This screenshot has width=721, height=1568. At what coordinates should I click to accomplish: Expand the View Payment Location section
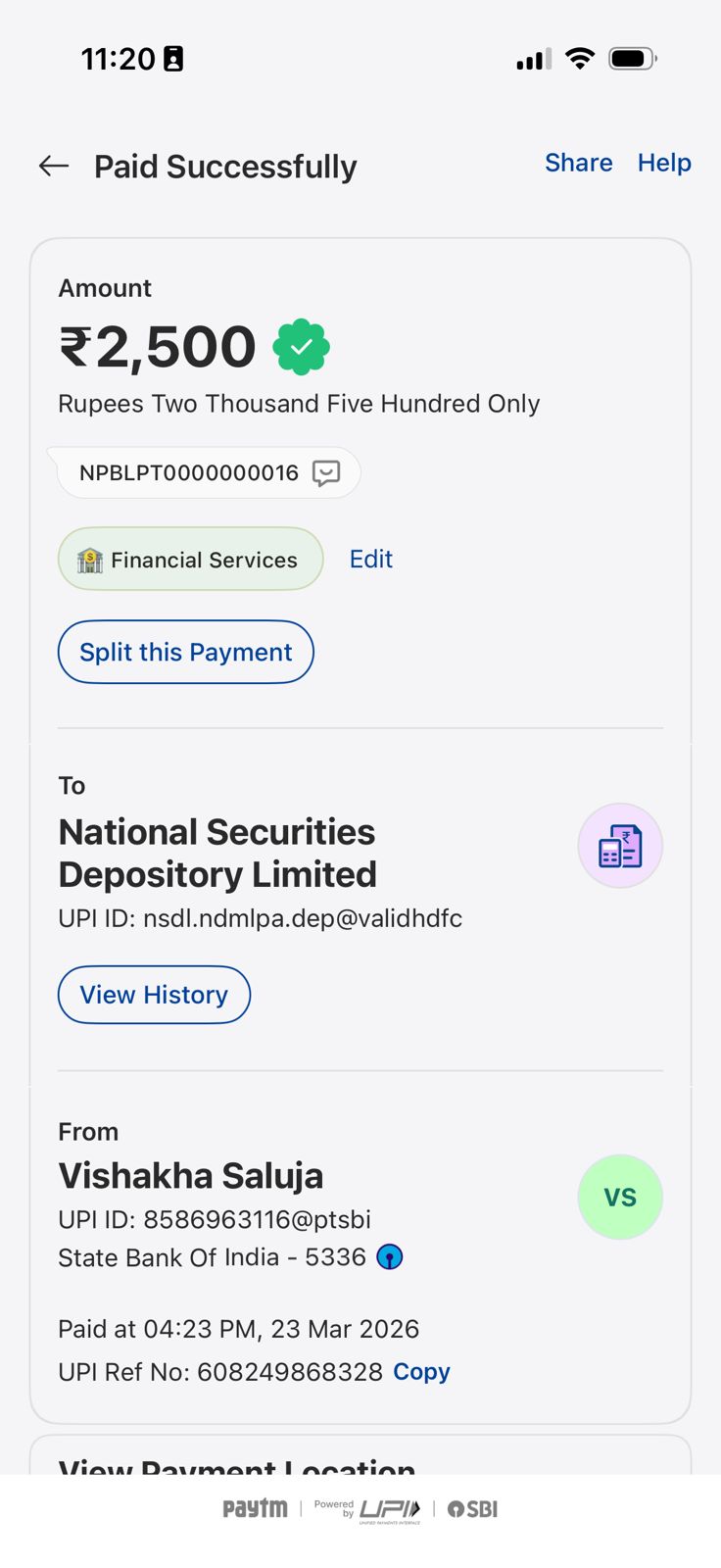click(x=237, y=1463)
